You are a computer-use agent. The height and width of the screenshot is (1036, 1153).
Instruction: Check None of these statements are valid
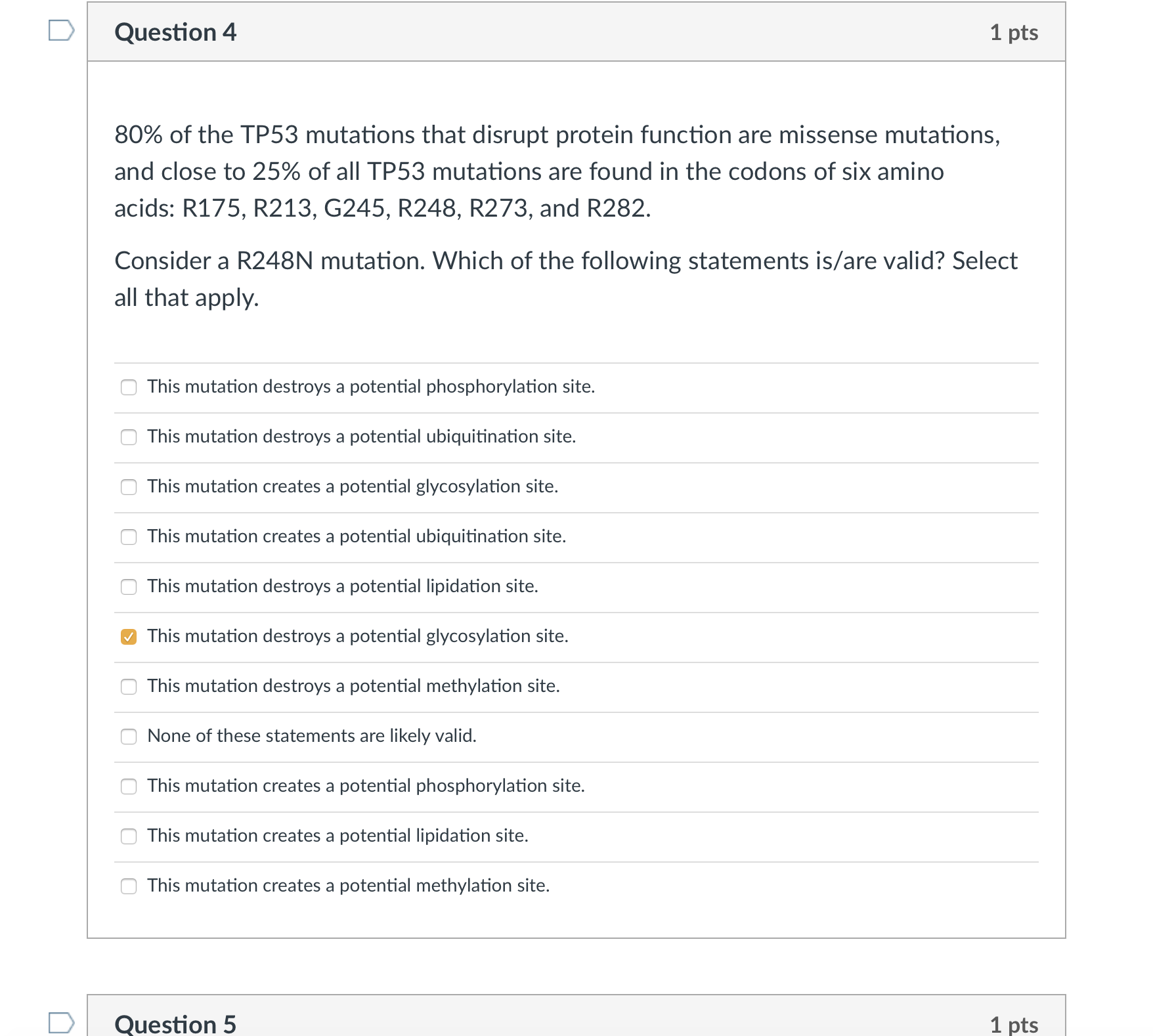click(129, 737)
